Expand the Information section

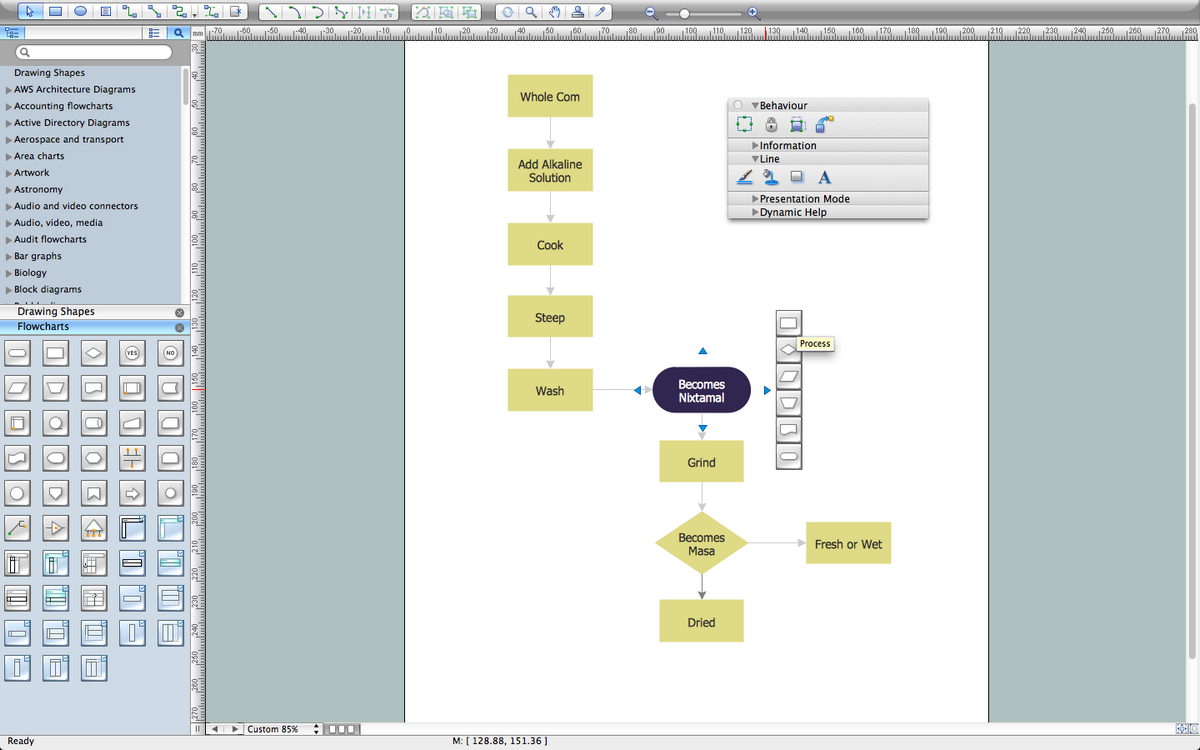755,146
